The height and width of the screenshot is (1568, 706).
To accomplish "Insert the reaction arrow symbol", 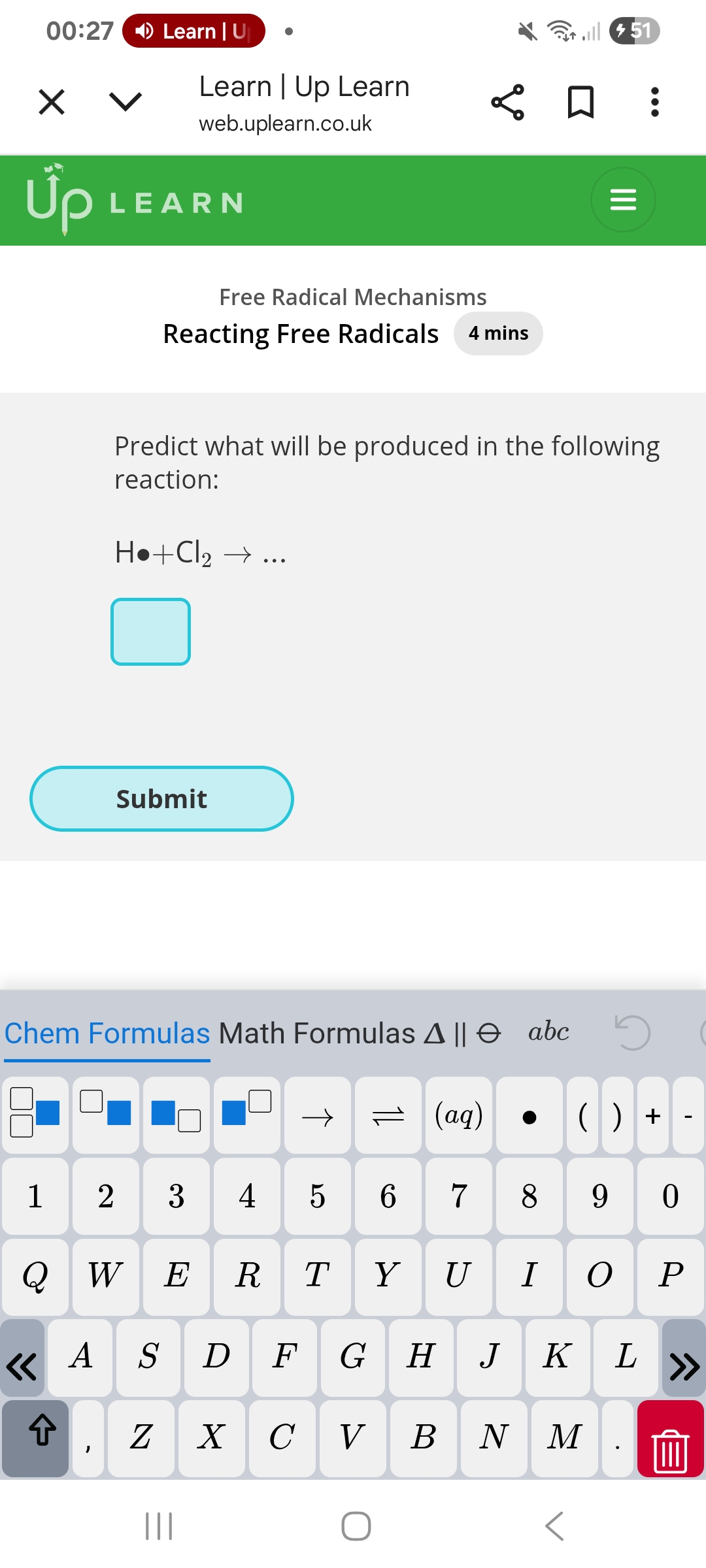I will [x=318, y=1116].
